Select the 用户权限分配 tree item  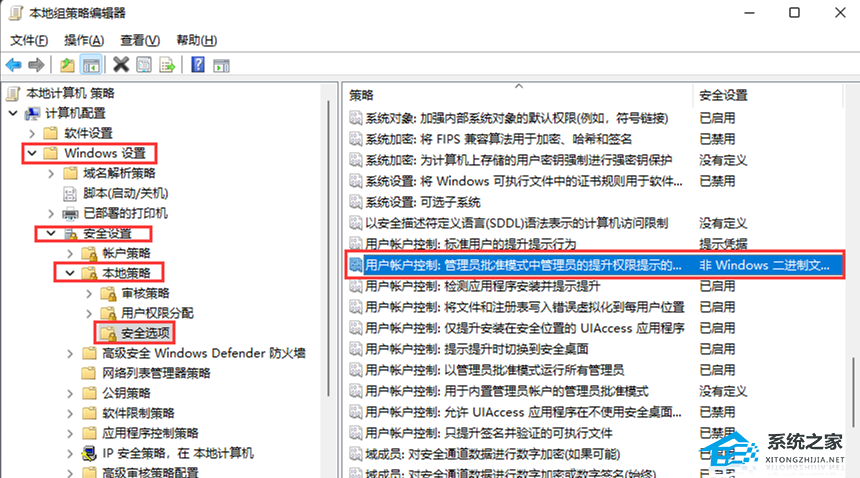[157, 312]
